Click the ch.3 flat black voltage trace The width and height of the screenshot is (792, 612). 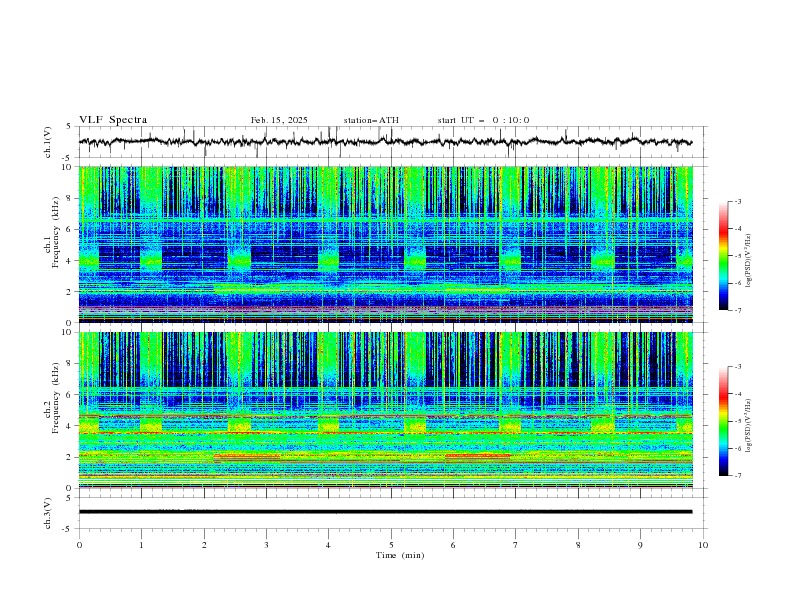[385, 512]
